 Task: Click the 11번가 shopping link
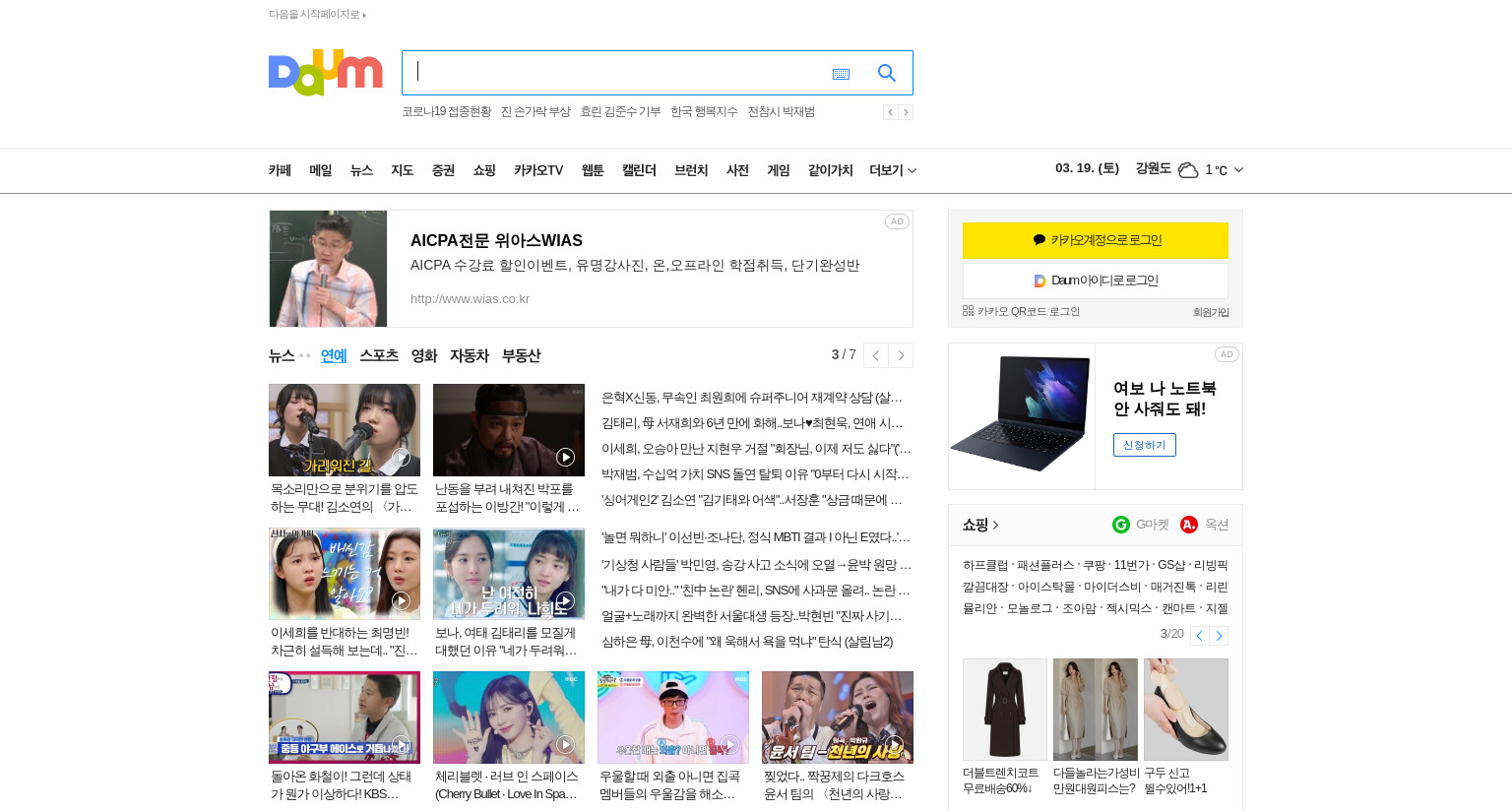[x=1131, y=565]
